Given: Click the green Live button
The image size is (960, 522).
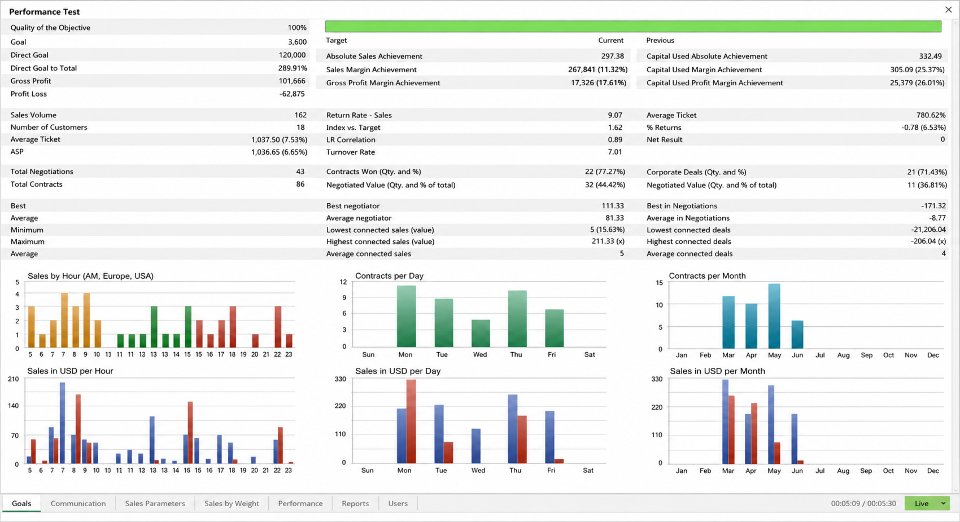Looking at the screenshot, I should point(921,503).
